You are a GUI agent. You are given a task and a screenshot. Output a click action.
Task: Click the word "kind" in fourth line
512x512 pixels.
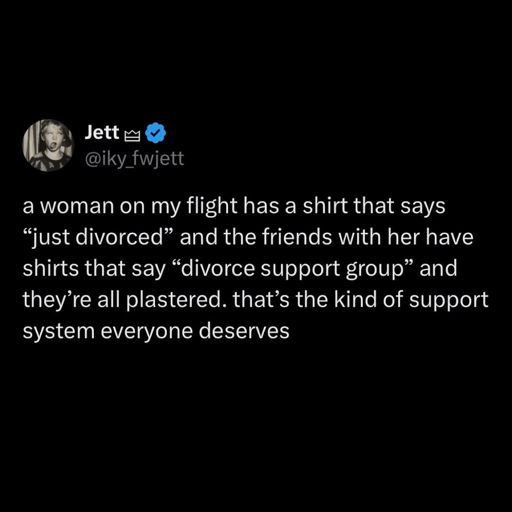tap(356, 299)
